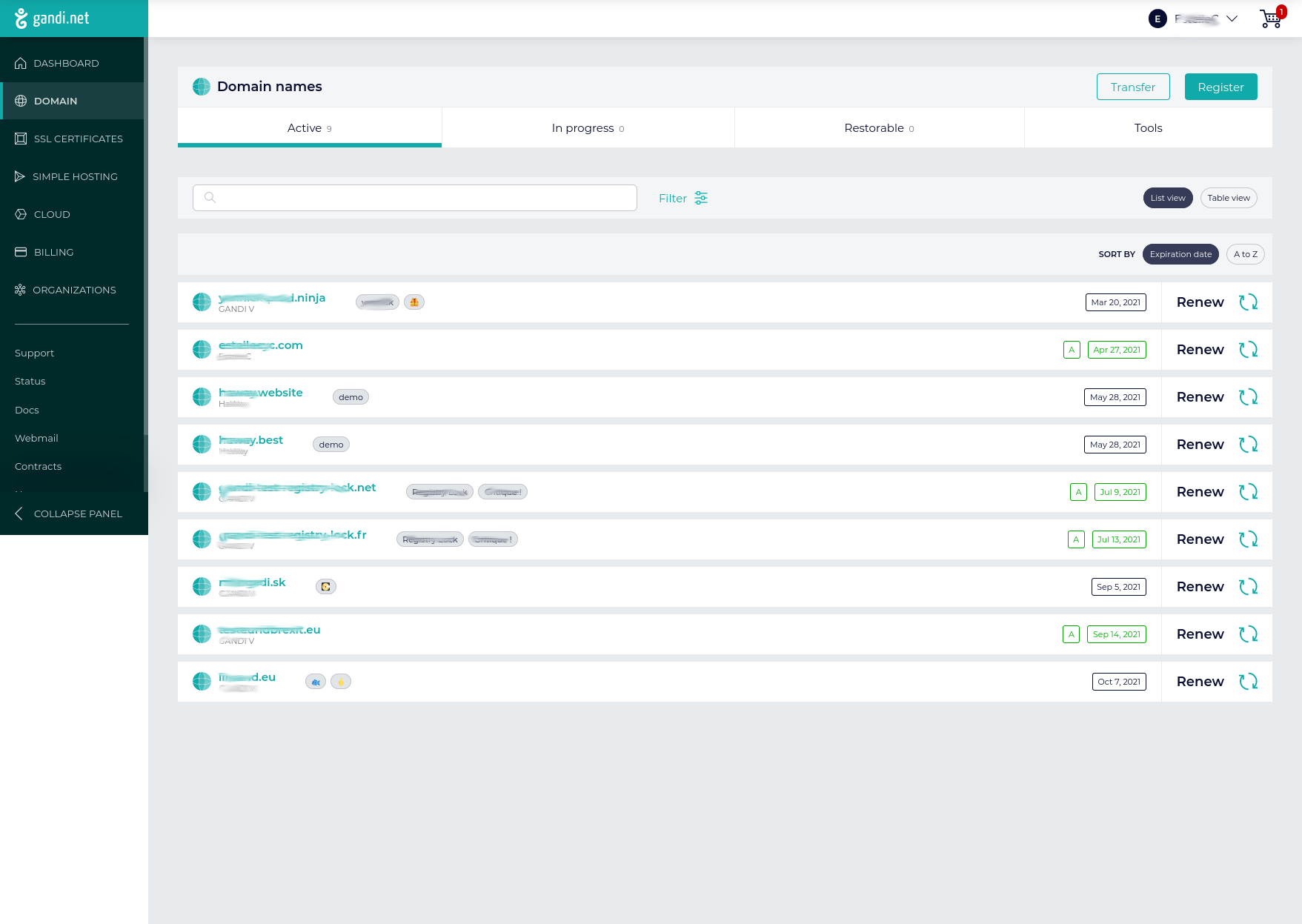Click inside the domain search field
The height and width of the screenshot is (924, 1302).
pos(415,198)
